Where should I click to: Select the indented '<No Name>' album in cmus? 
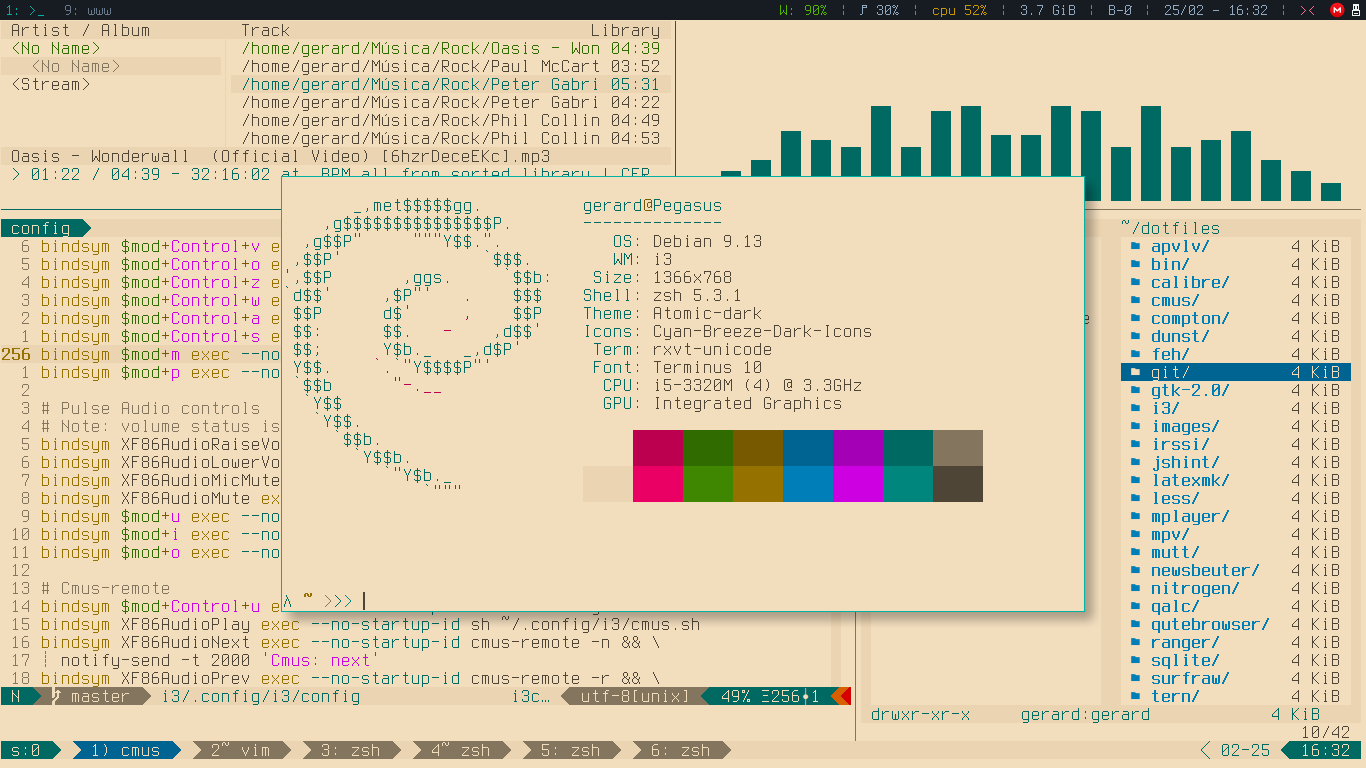point(76,66)
